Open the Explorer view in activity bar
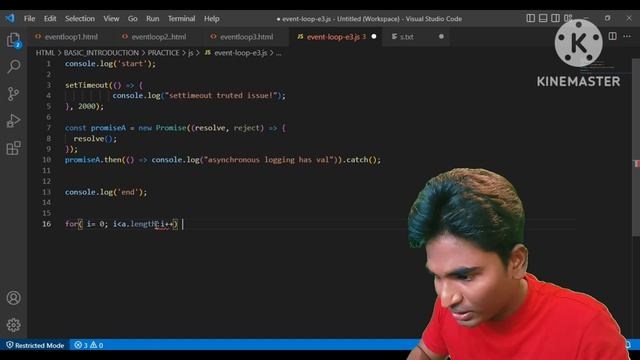 (13, 40)
